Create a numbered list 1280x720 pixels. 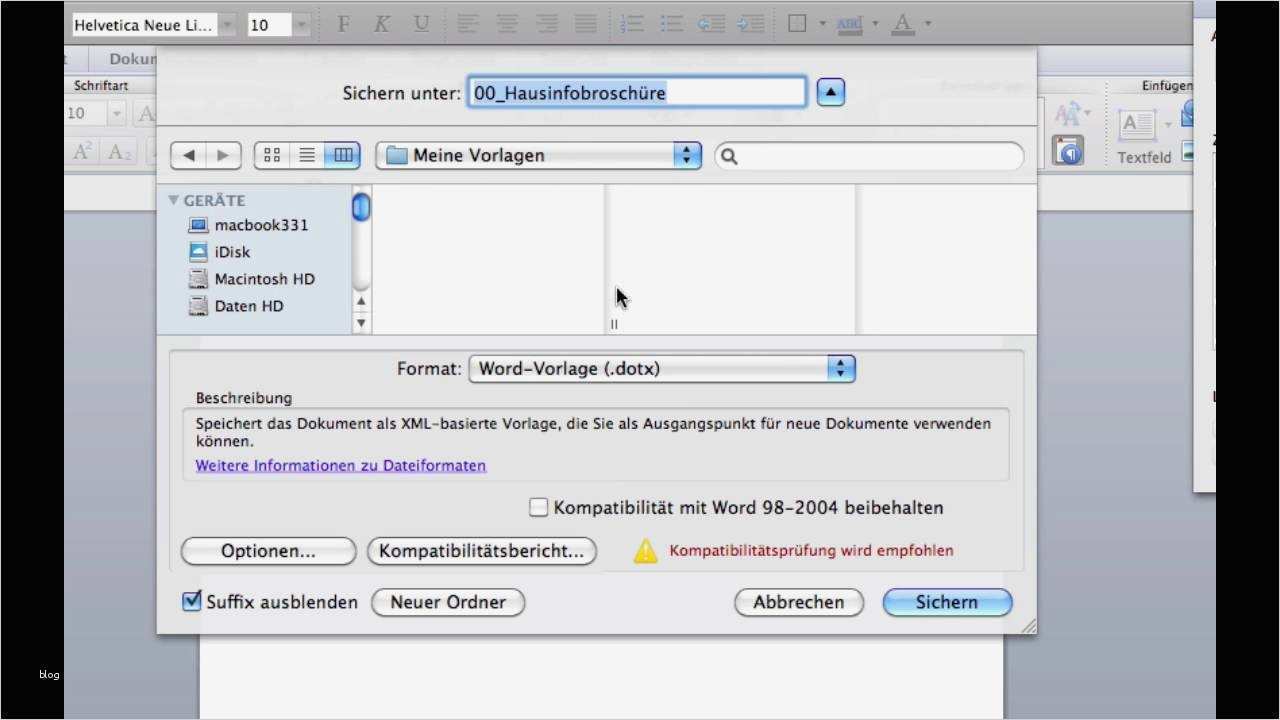coord(630,24)
